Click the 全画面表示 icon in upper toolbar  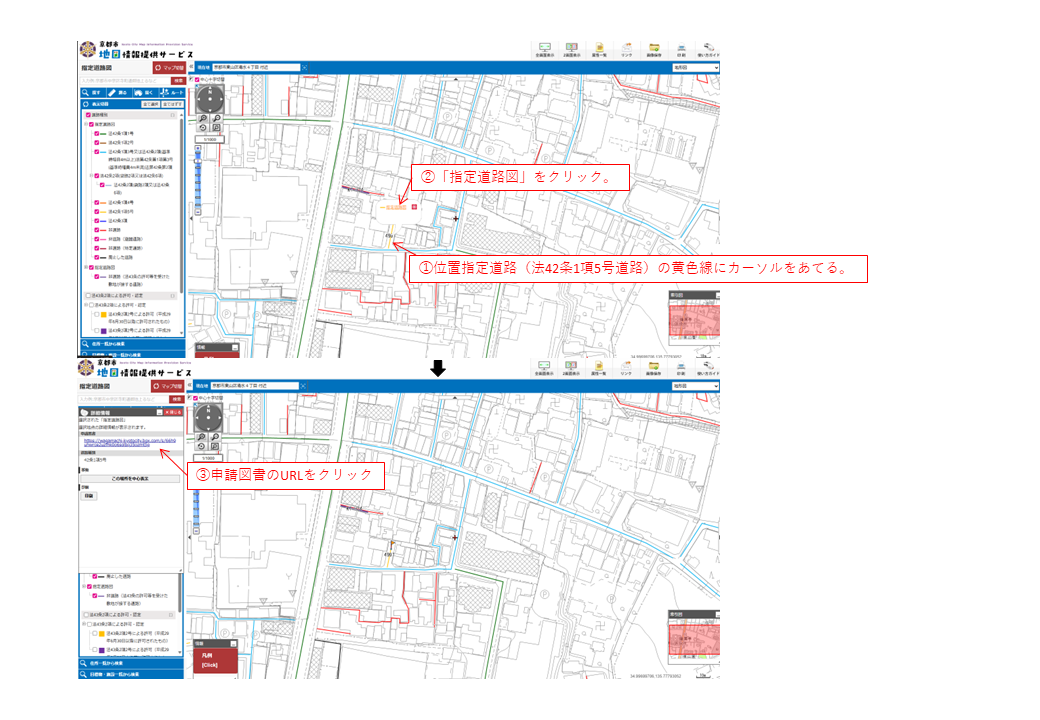pyautogui.click(x=545, y=48)
